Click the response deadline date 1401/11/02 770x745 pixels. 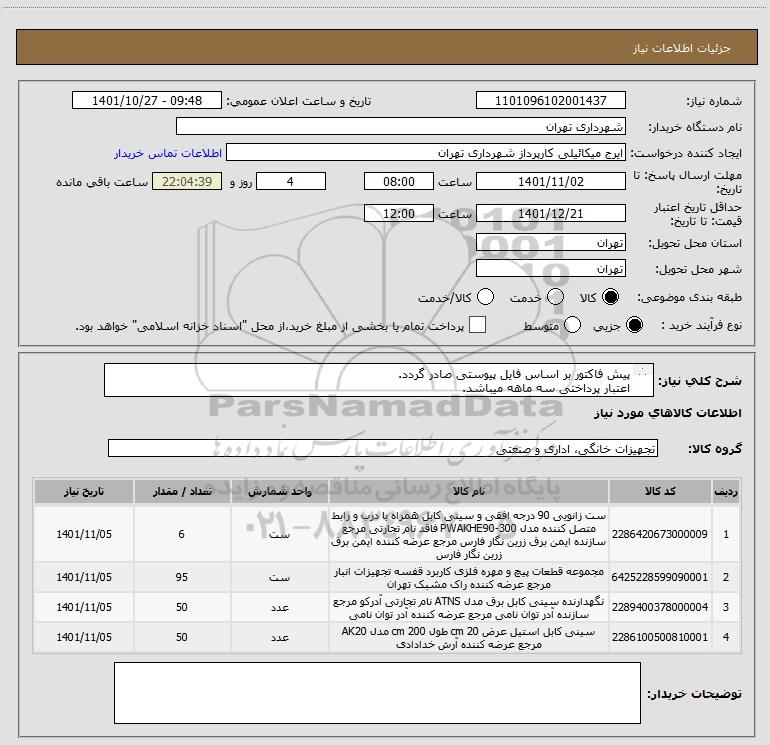pyautogui.click(x=550, y=181)
